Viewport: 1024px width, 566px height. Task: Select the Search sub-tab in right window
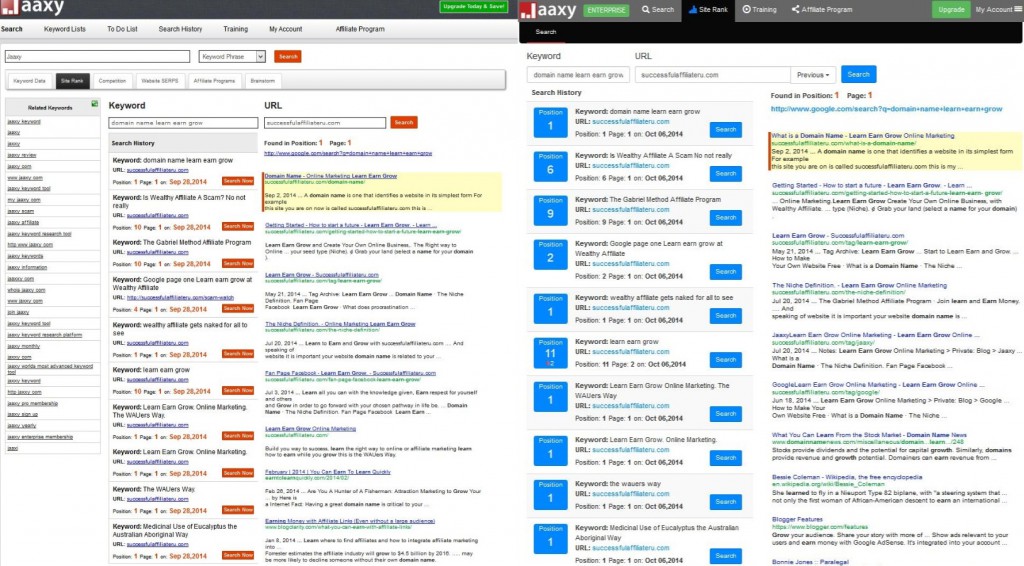546,32
